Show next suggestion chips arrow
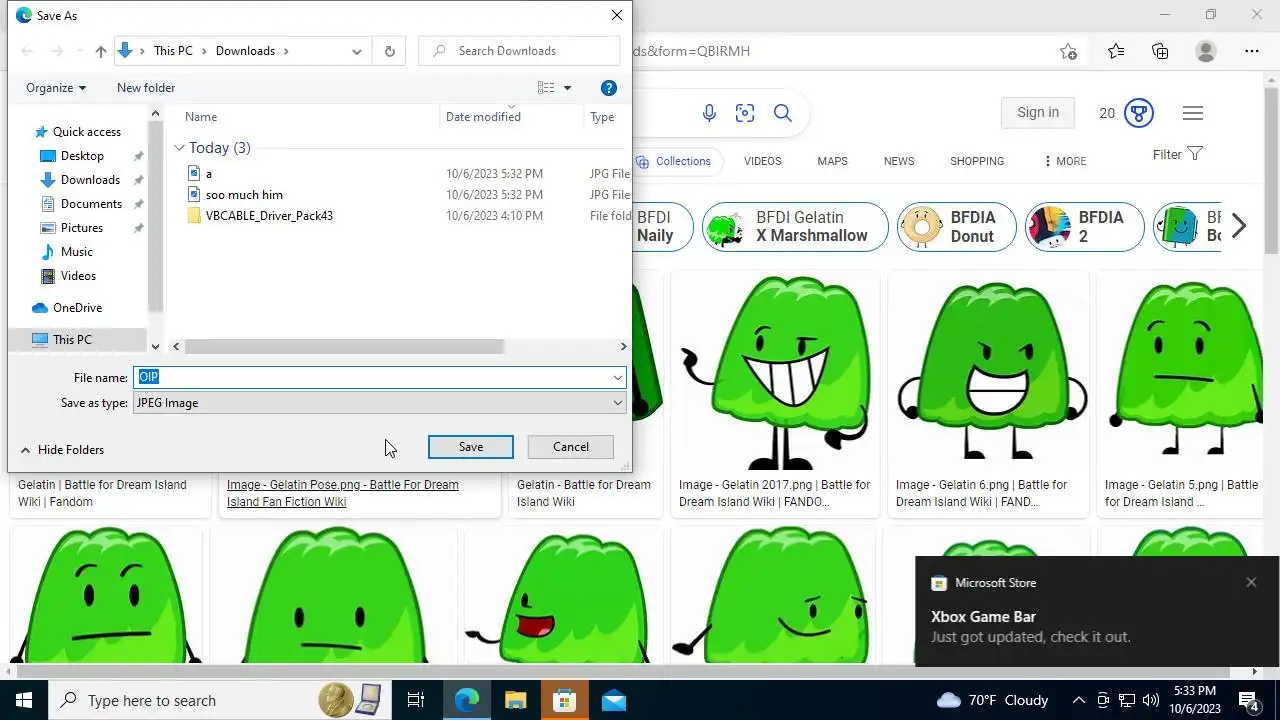Image resolution: width=1280 pixels, height=720 pixels. pos(1239,226)
